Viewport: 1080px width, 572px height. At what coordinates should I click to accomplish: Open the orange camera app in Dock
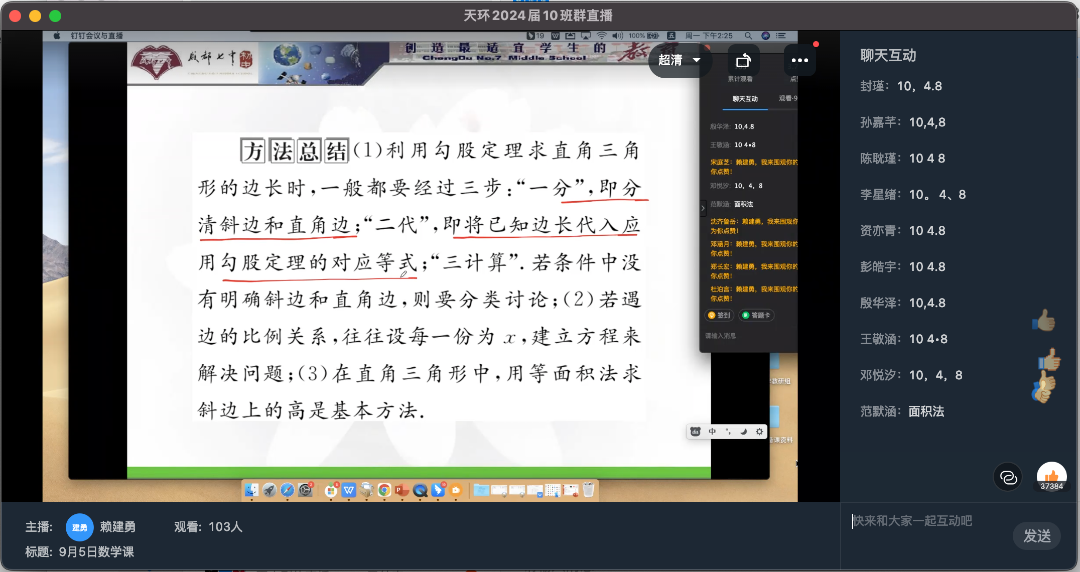[x=455, y=490]
